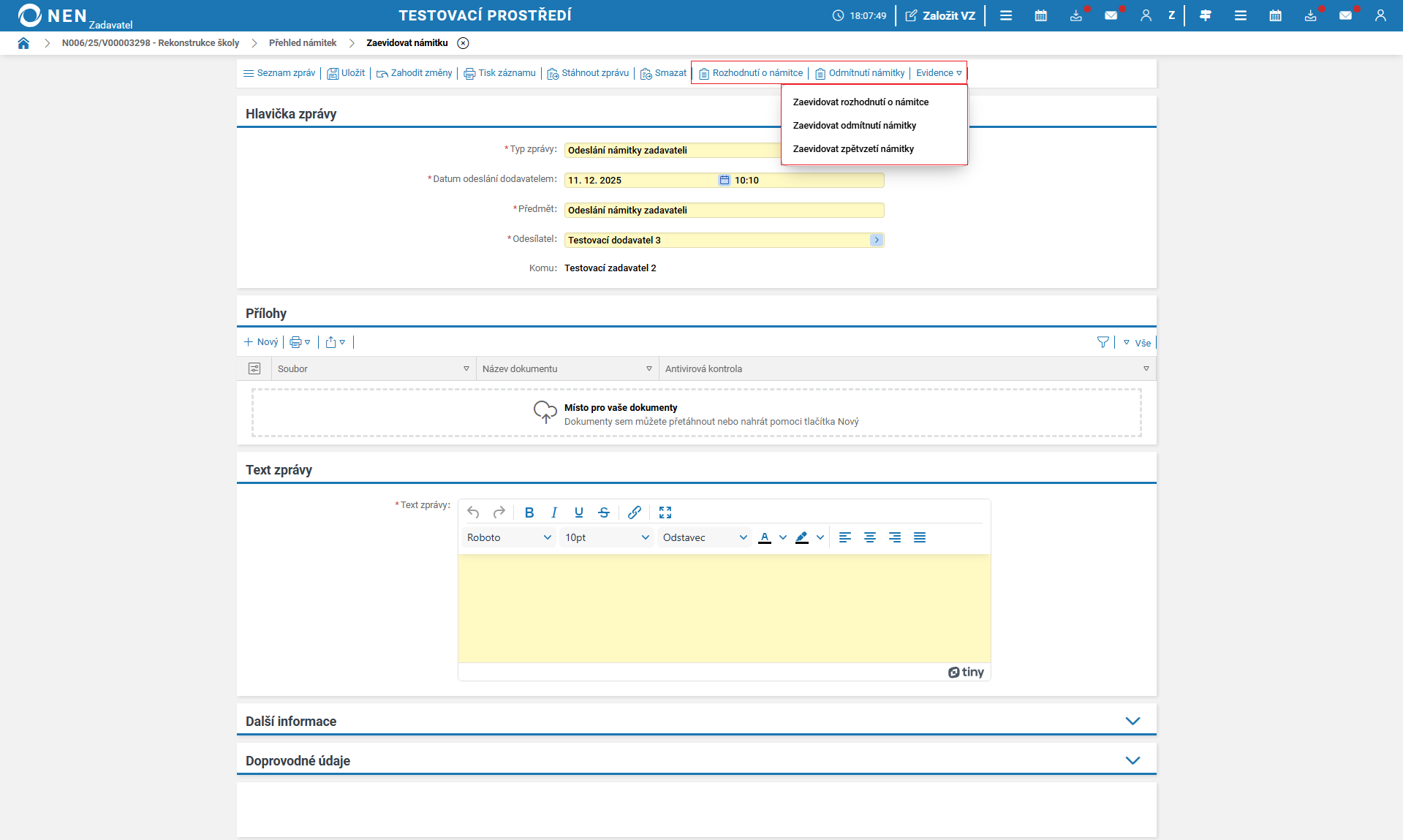Image resolution: width=1403 pixels, height=840 pixels.
Task: Toggle justify text alignment
Action: 920,537
